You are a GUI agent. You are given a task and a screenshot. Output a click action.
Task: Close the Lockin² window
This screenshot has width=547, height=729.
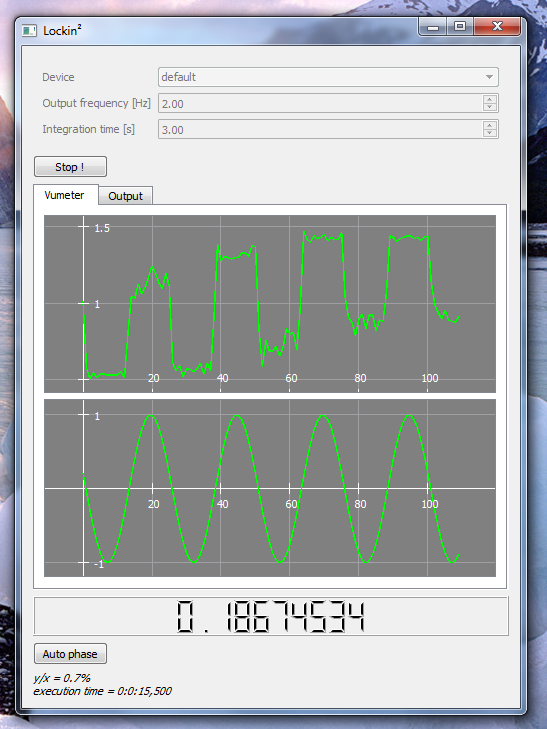[x=496, y=27]
